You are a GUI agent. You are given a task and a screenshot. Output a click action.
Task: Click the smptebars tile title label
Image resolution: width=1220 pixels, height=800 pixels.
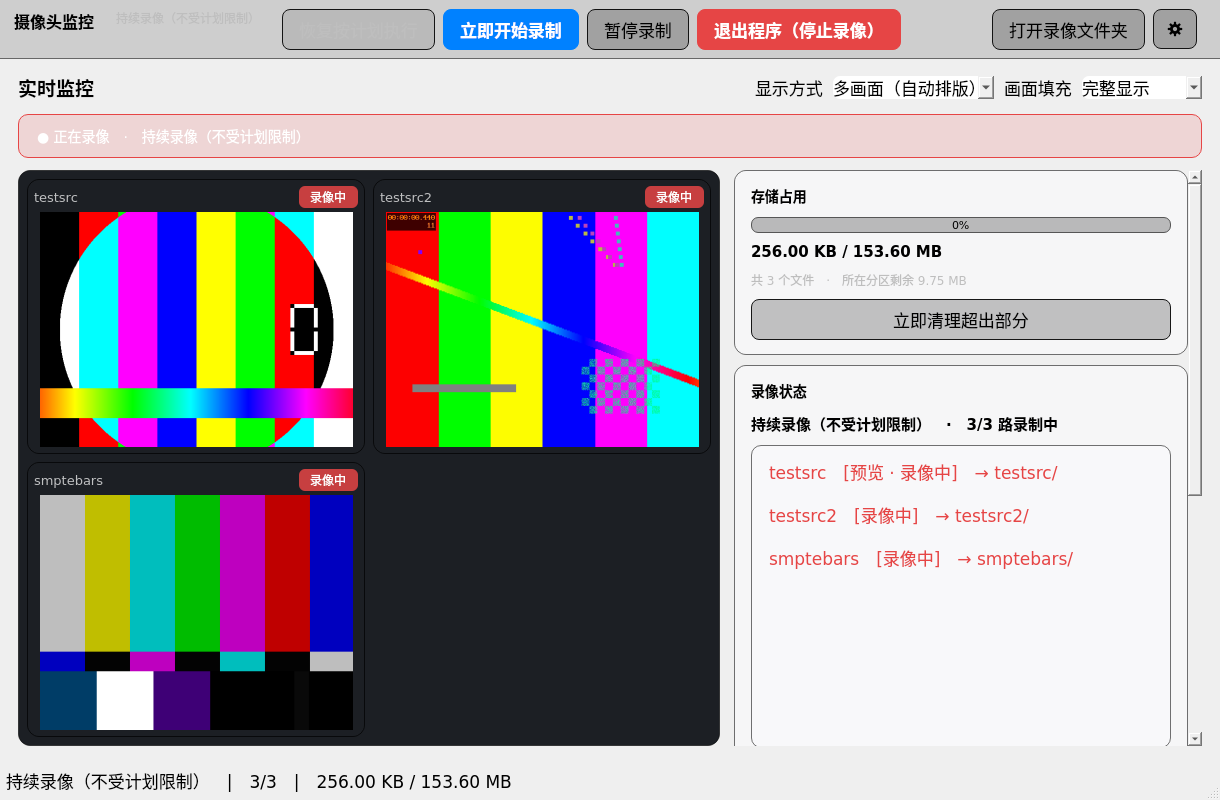tap(68, 480)
